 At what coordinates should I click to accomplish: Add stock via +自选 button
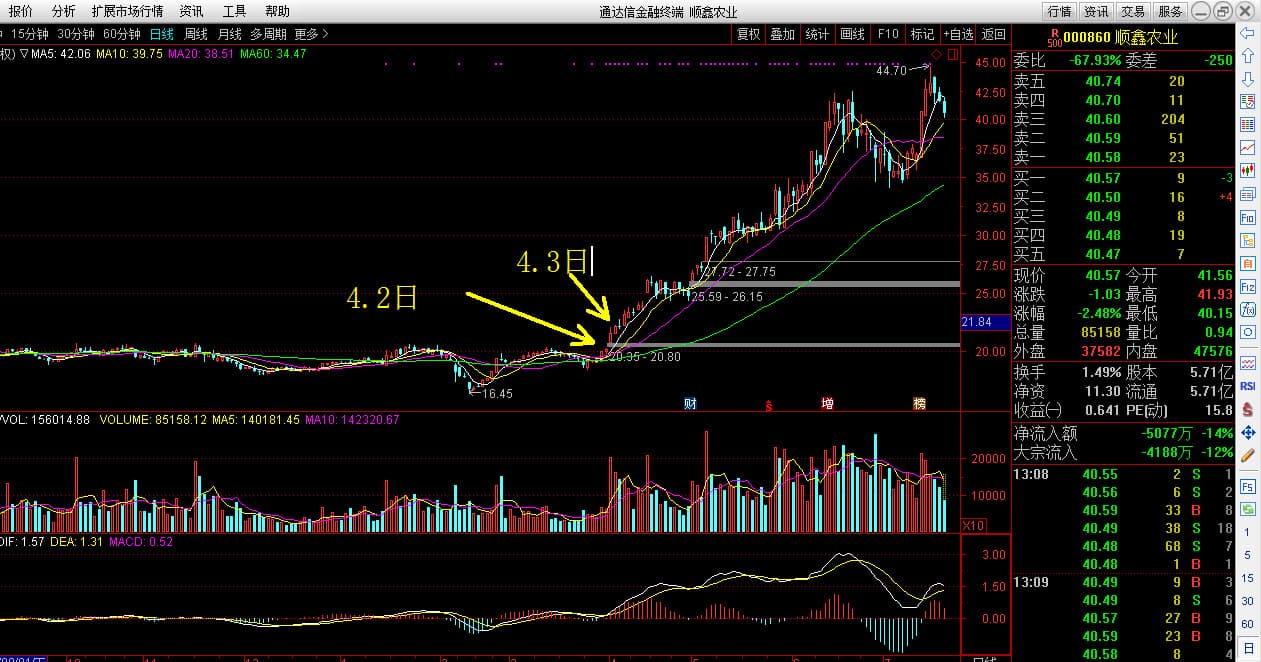click(958, 34)
